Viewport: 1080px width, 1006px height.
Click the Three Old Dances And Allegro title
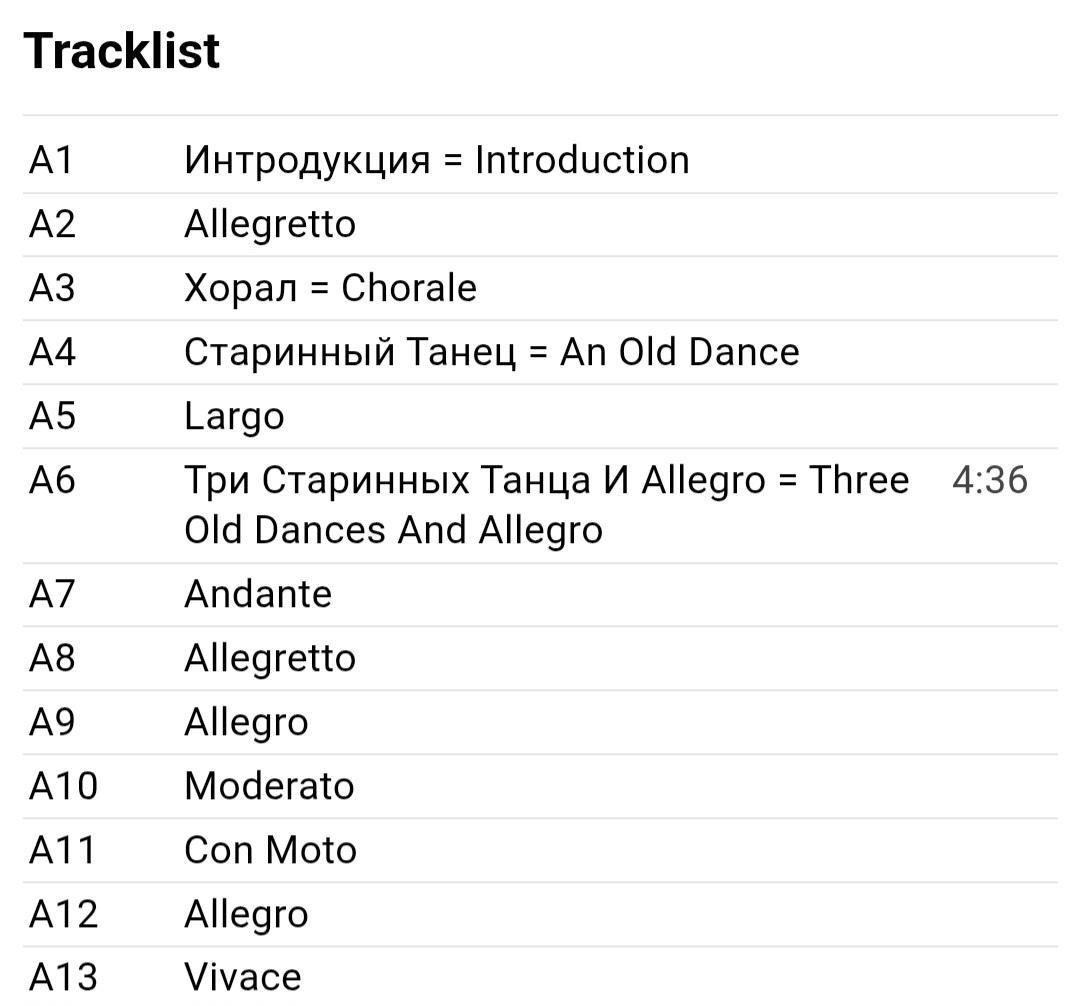tap(546, 504)
